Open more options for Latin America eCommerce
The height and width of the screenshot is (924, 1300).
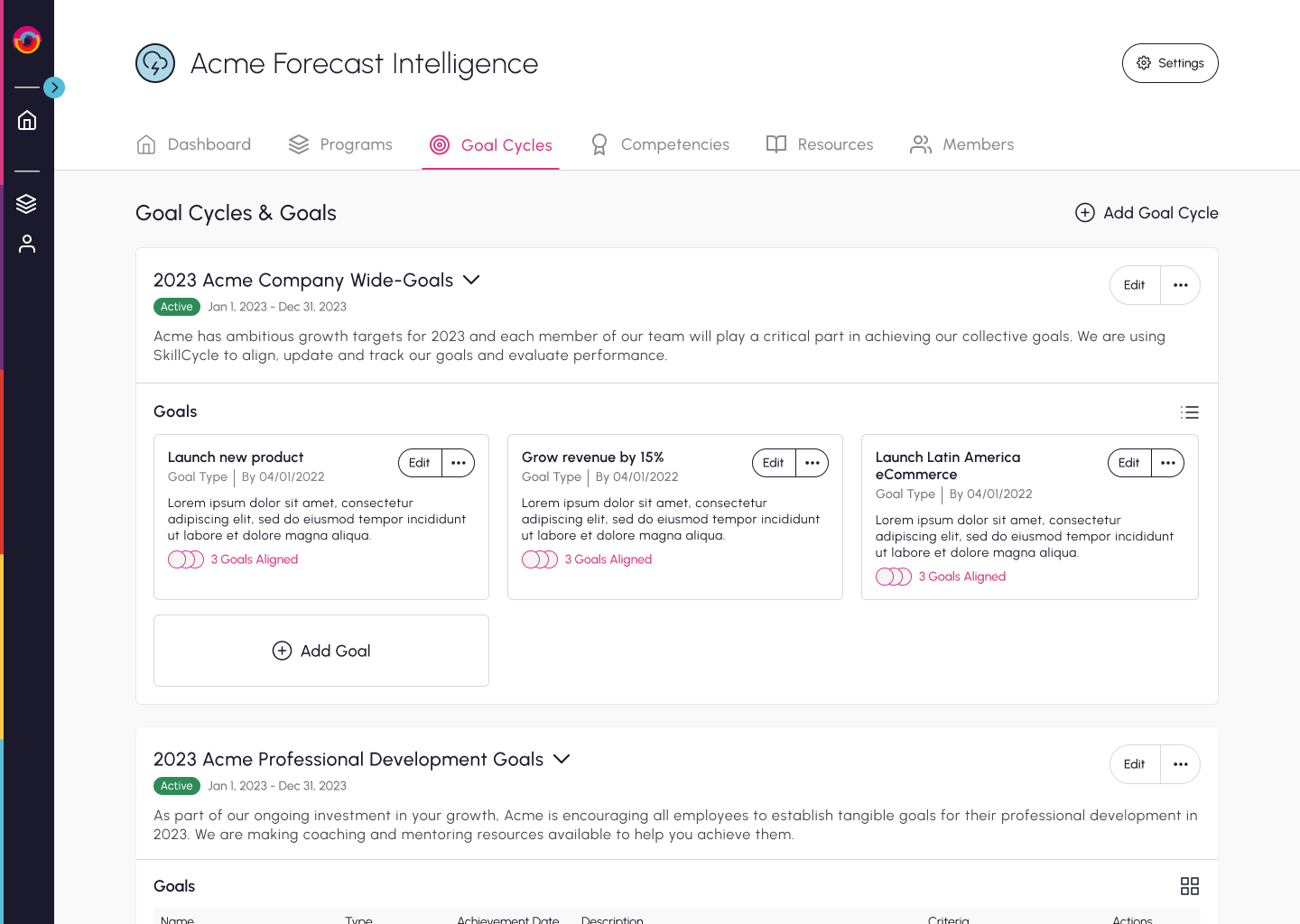tap(1168, 463)
